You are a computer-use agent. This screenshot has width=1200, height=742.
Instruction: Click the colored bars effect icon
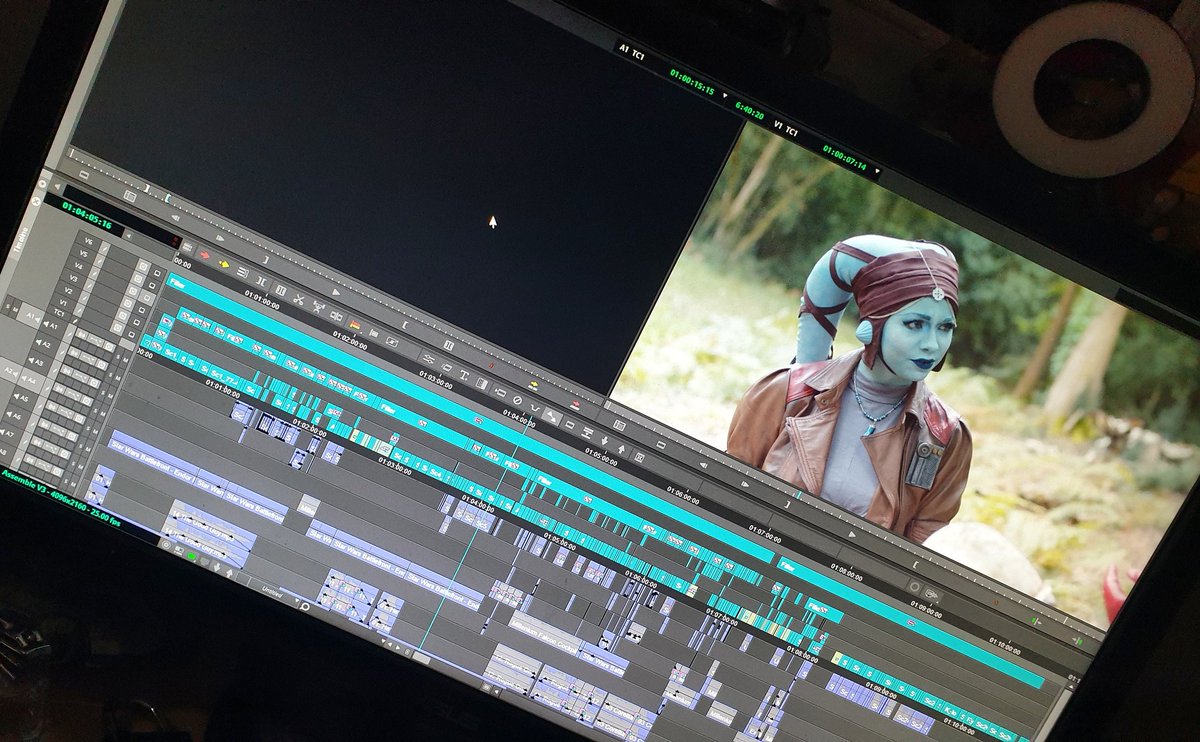354,325
